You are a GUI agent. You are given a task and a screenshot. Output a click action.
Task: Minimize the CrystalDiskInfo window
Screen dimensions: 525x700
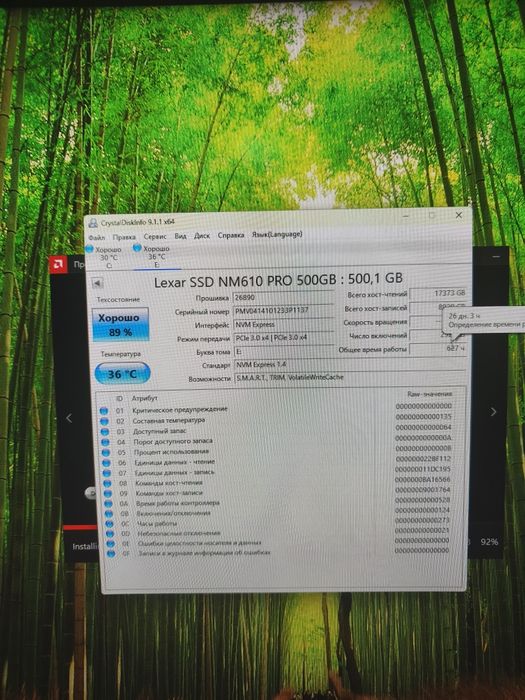tap(406, 216)
